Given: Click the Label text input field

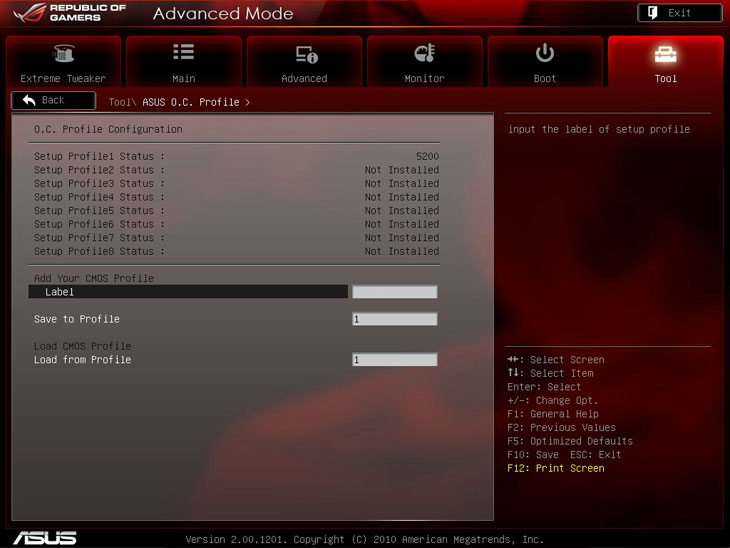Looking at the screenshot, I should [394, 292].
